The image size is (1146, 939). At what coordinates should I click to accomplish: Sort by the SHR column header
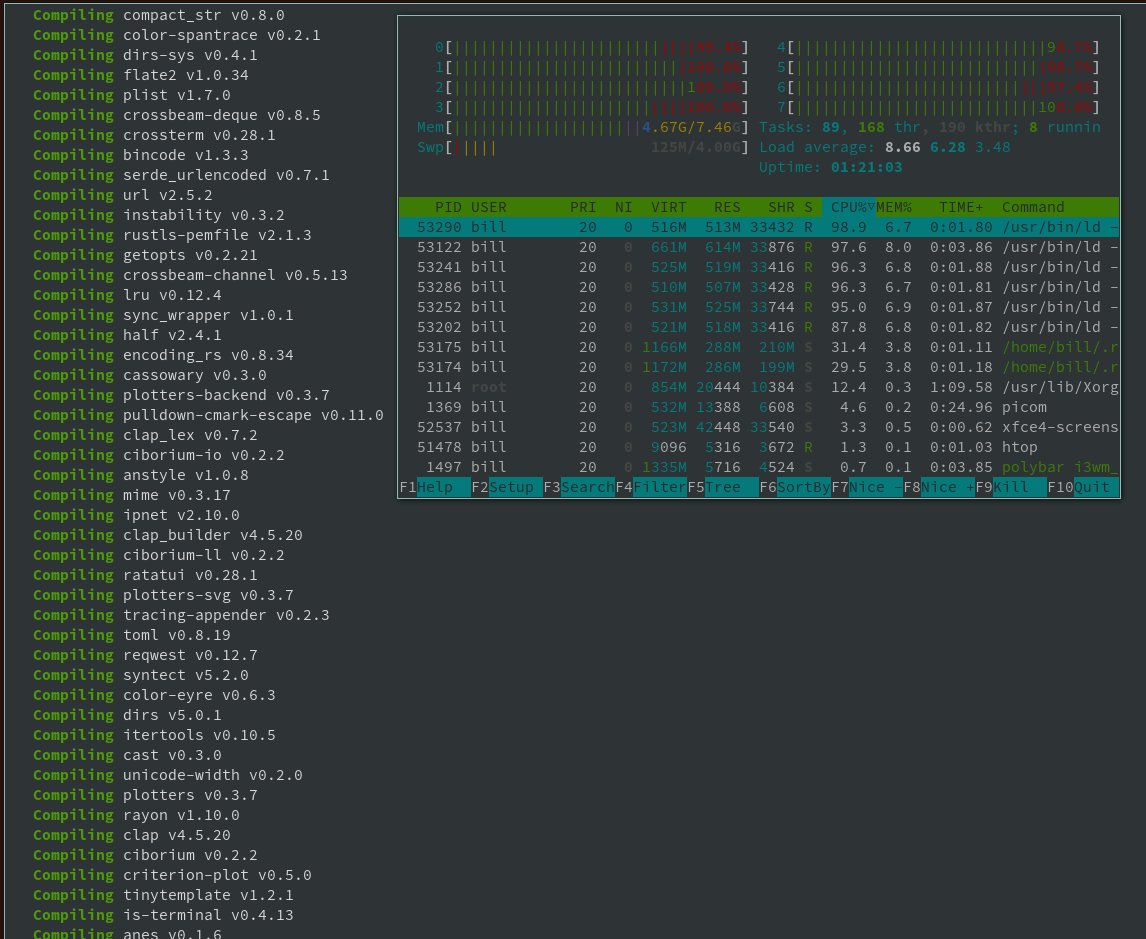[x=781, y=208]
